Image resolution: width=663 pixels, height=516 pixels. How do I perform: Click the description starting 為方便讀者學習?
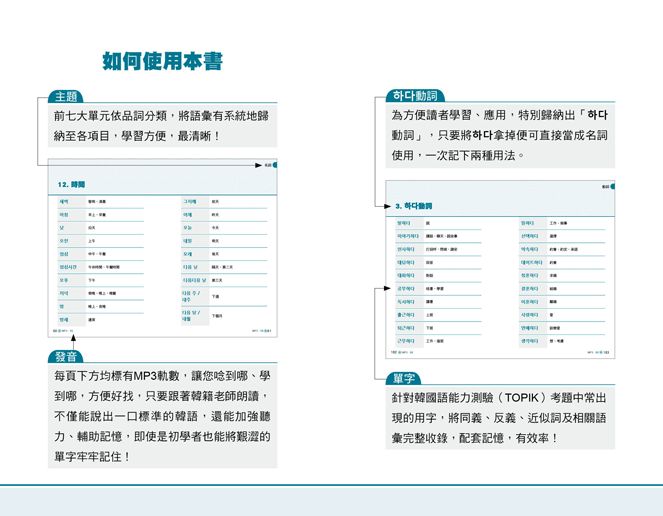(x=500, y=135)
